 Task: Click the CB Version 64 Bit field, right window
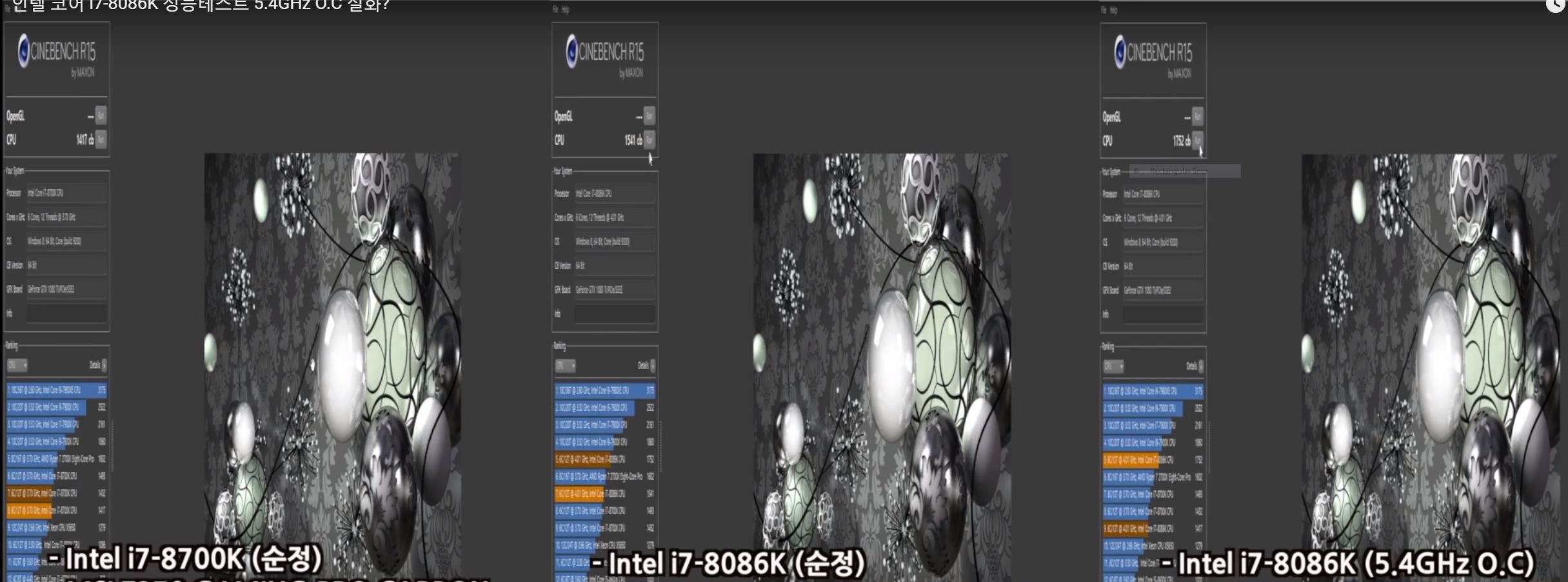[1163, 266]
